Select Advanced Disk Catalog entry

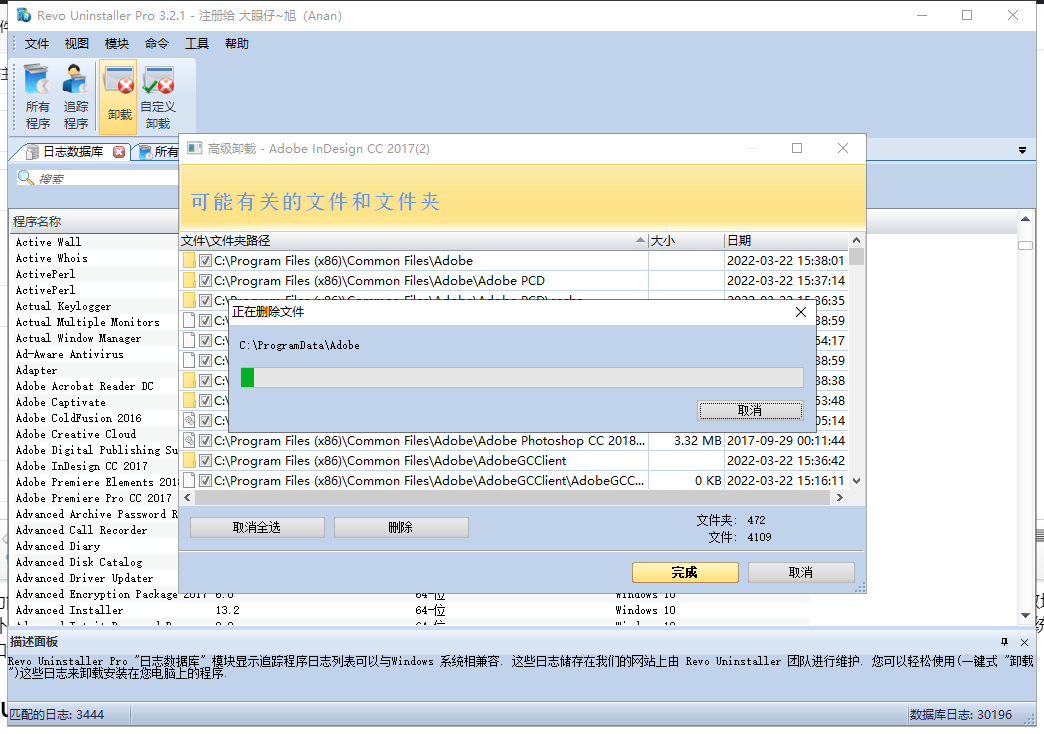pos(79,562)
